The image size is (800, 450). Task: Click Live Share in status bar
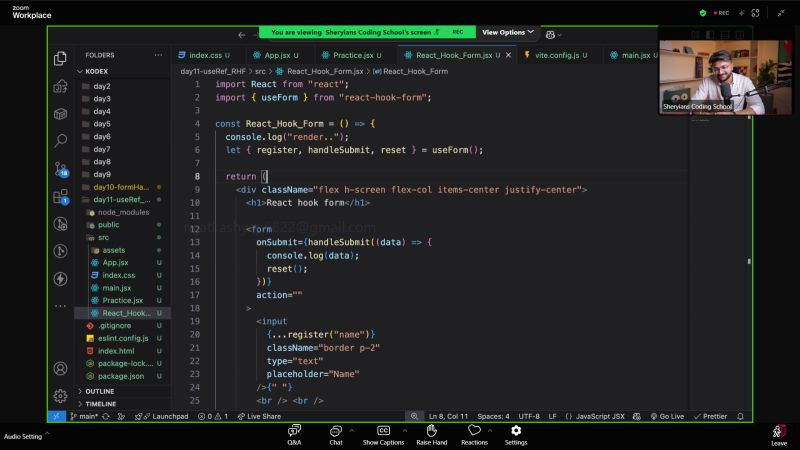coord(259,416)
